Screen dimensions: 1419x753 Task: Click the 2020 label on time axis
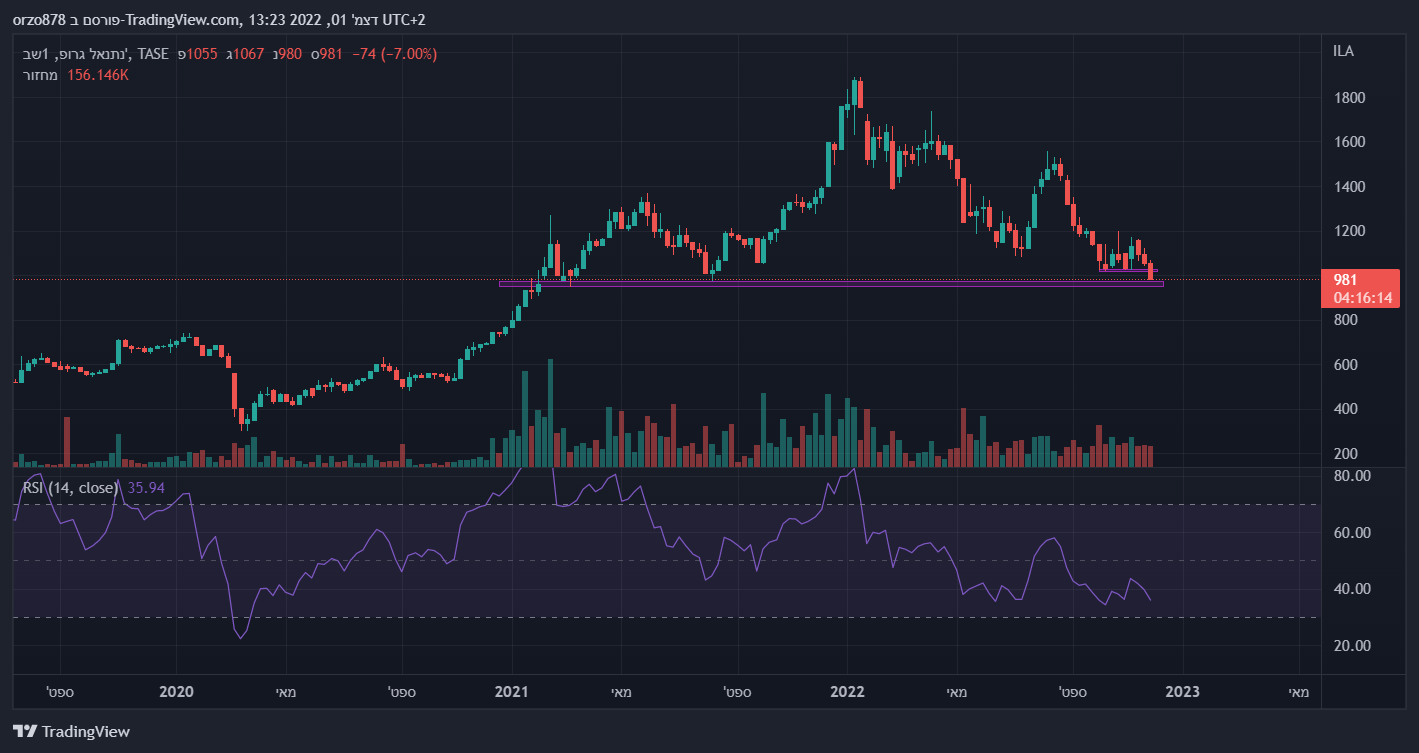176,691
